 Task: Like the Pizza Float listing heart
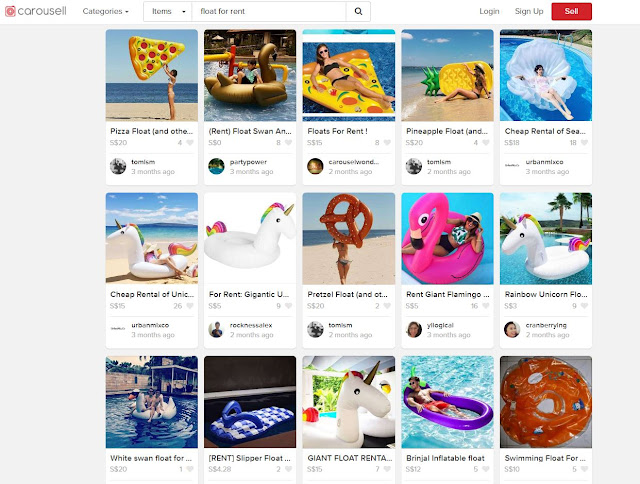click(x=190, y=142)
